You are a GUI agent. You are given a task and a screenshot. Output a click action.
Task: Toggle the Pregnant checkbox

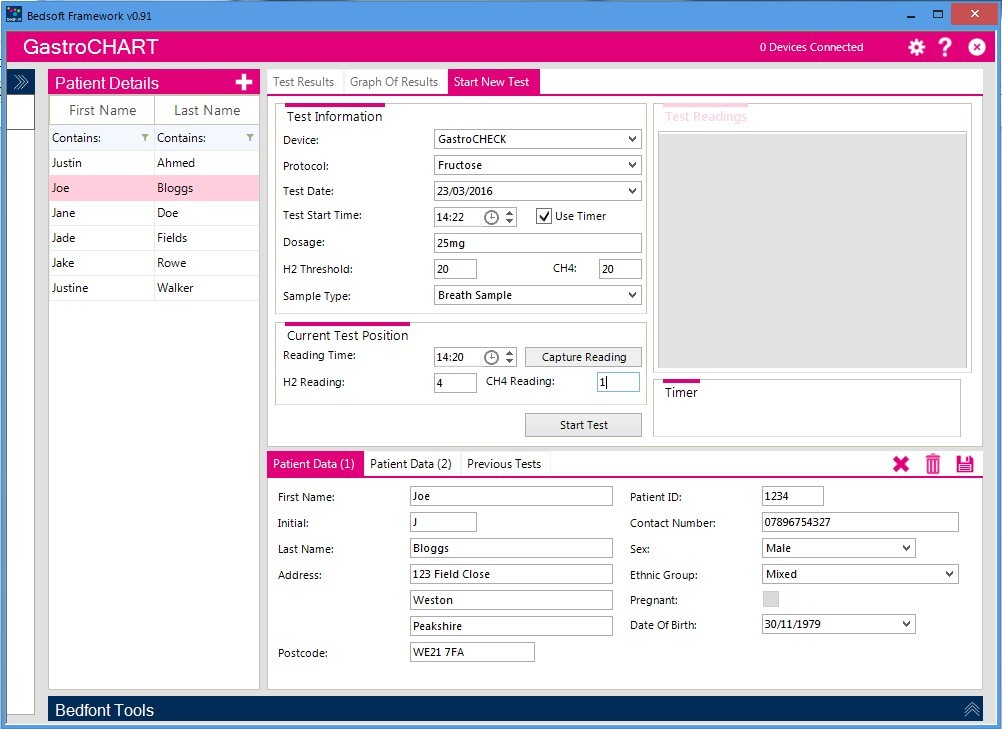[771, 599]
